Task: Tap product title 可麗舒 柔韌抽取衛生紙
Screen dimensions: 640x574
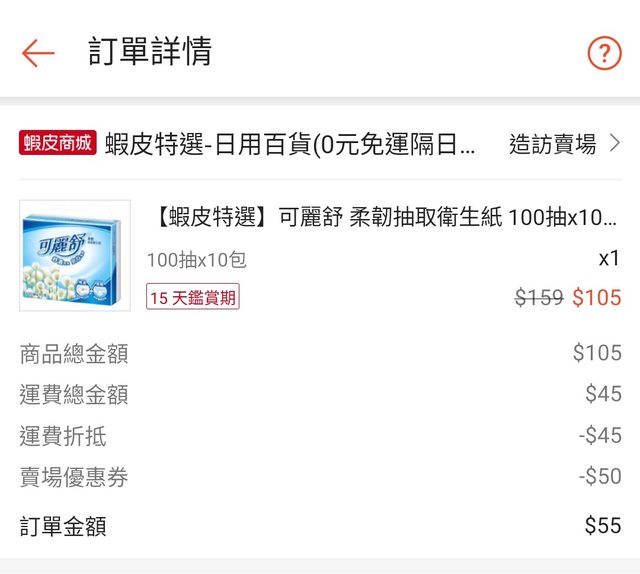Action: (386, 217)
